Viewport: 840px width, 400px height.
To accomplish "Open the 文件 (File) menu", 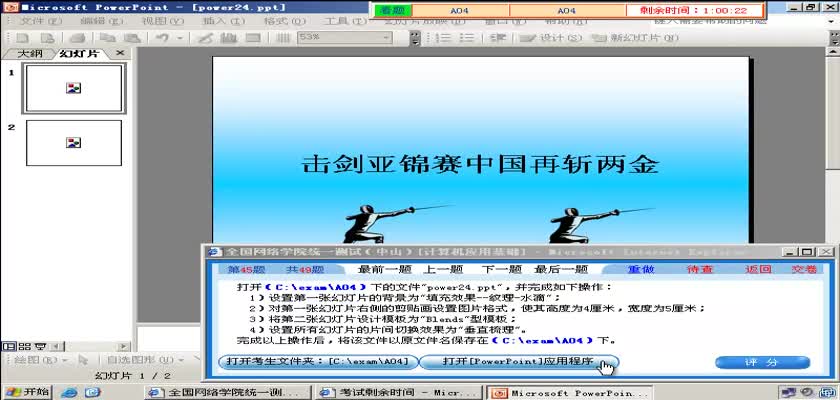I will tap(41, 21).
